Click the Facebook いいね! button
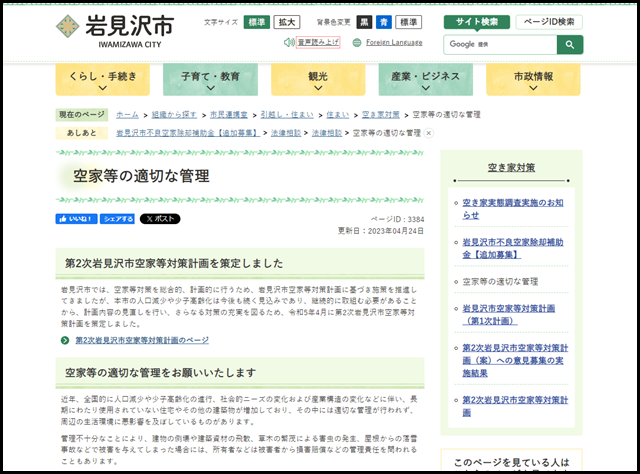The image size is (640, 474). [76, 219]
